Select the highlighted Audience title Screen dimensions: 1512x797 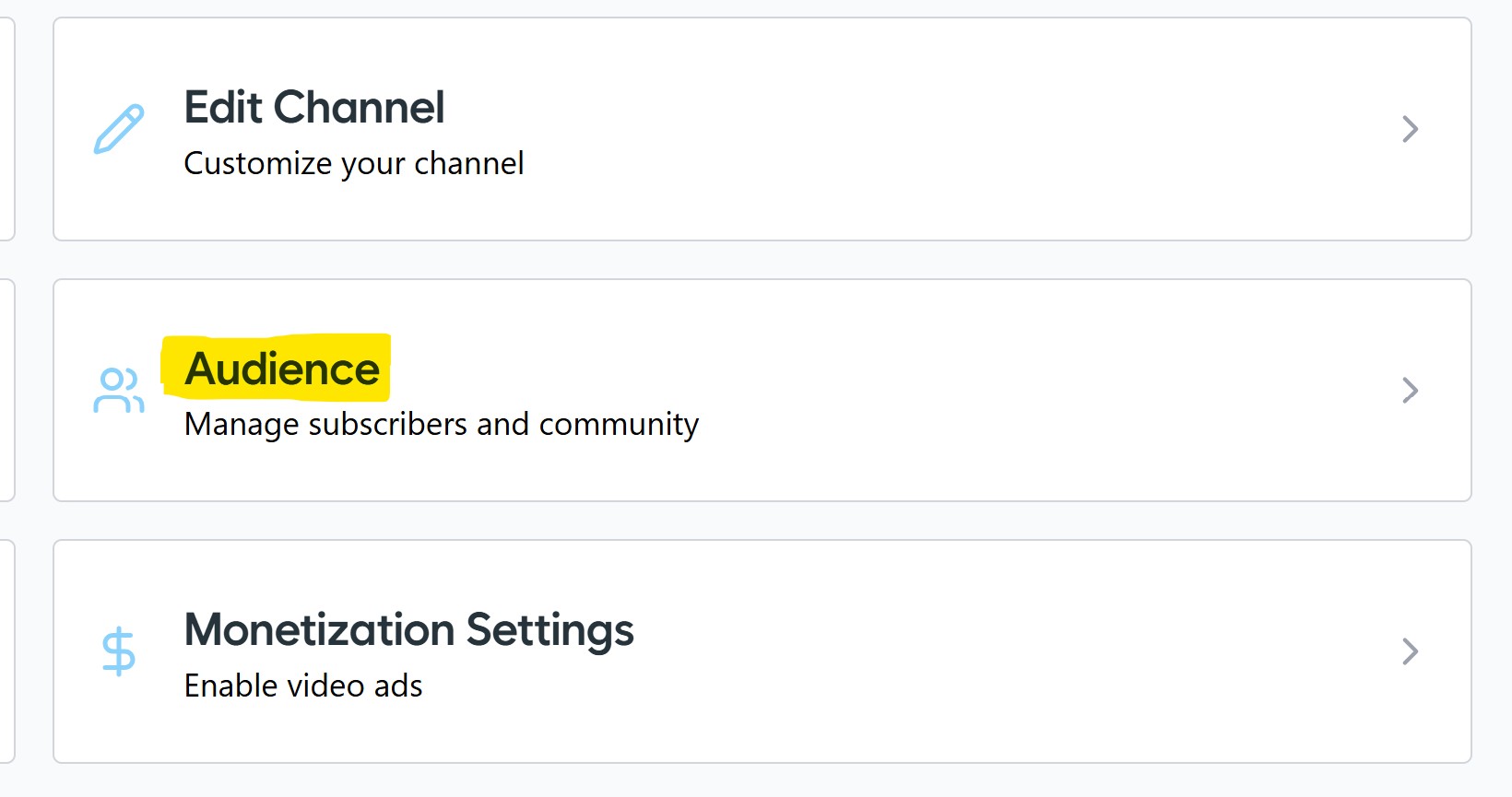click(282, 369)
